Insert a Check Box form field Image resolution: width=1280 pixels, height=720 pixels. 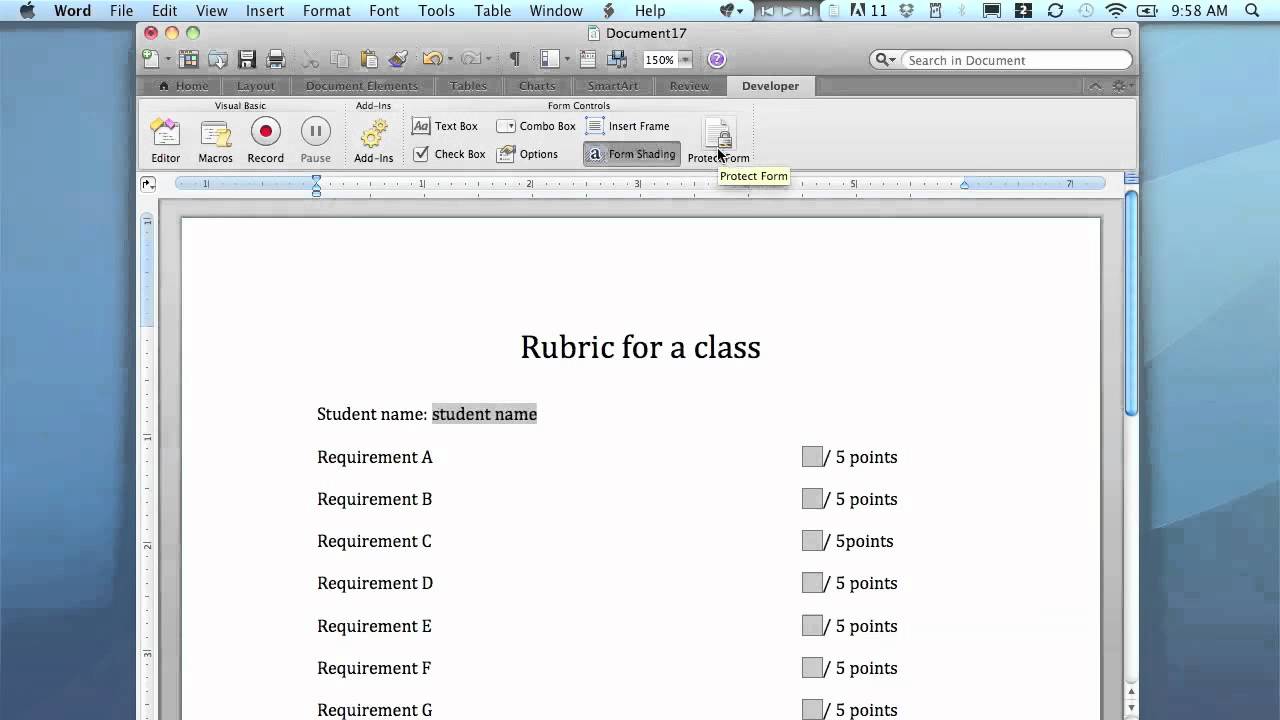coord(449,154)
